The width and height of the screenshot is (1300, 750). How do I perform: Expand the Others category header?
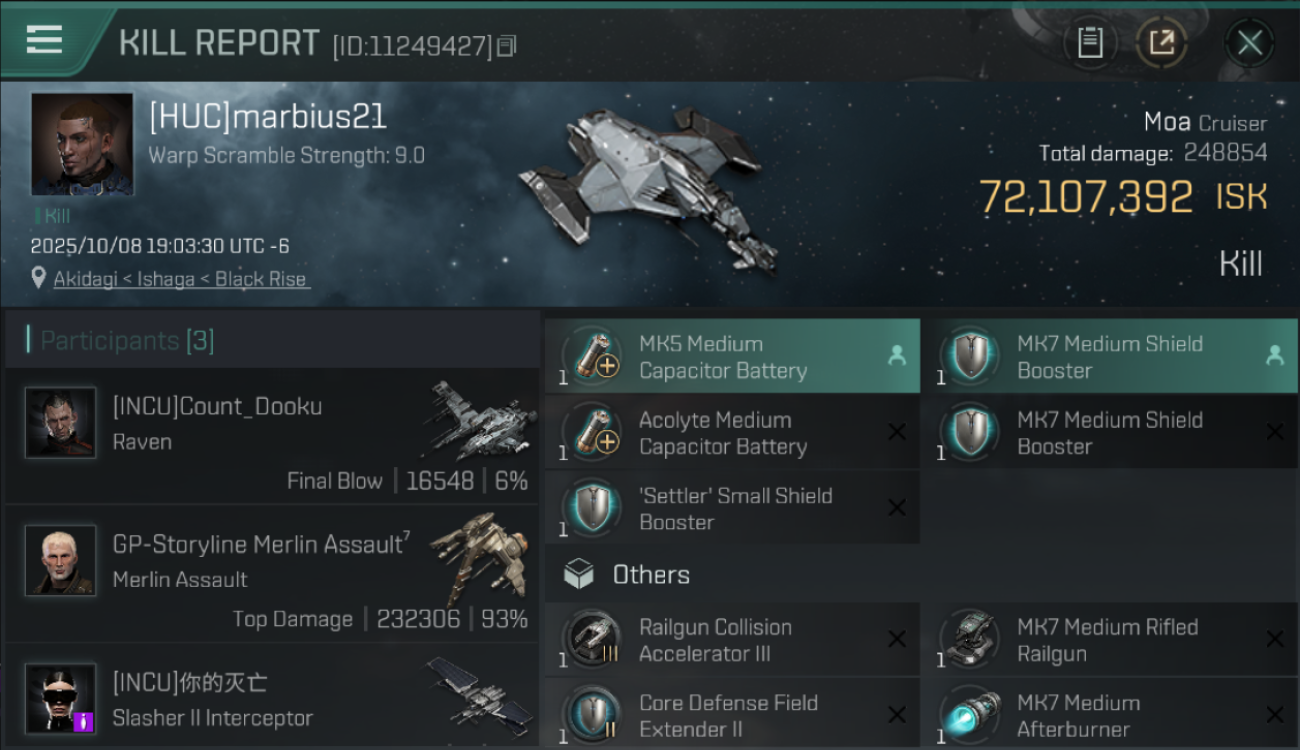point(650,575)
